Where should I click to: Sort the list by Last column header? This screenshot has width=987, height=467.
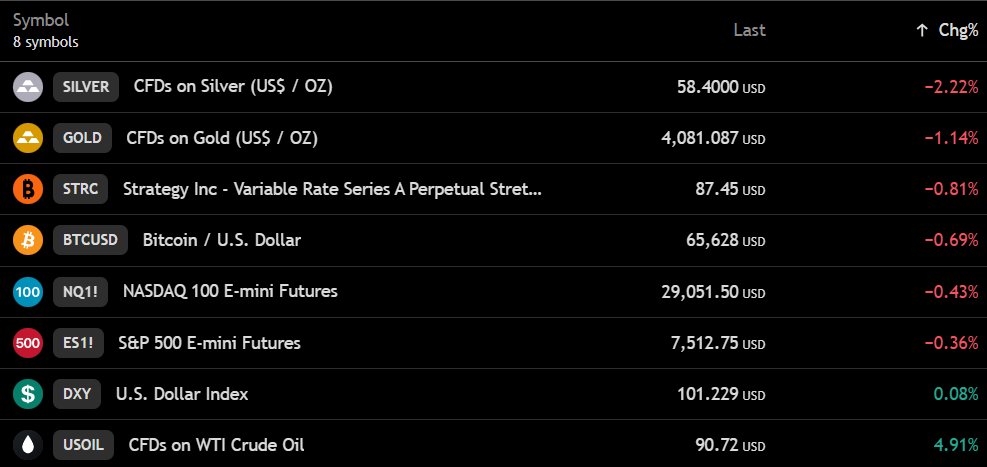point(750,30)
